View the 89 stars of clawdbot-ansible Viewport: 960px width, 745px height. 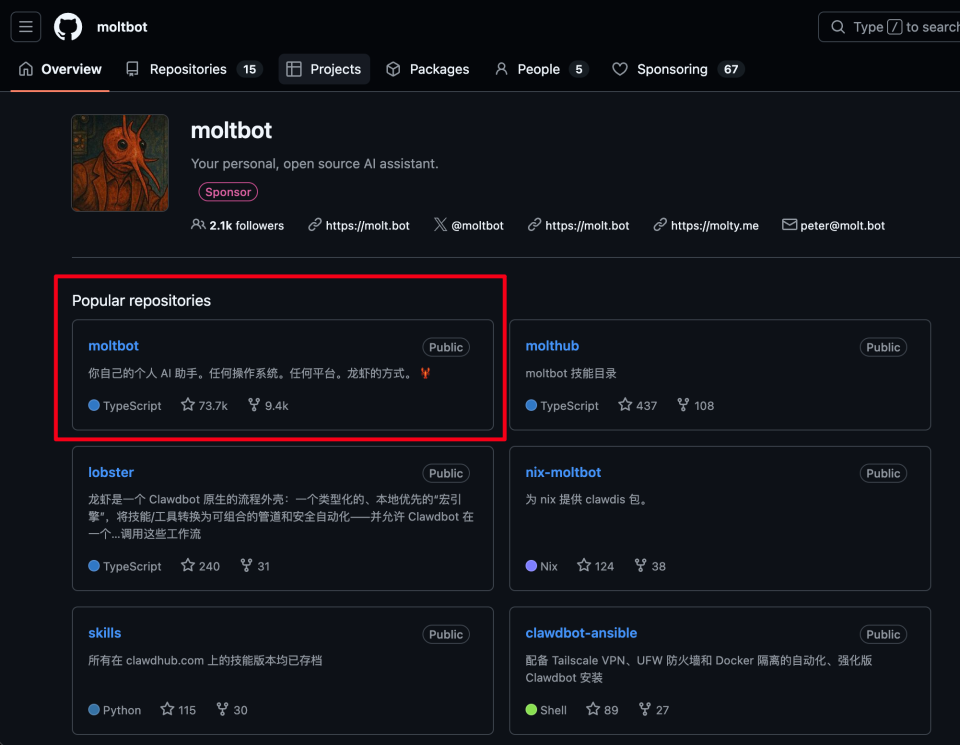602,710
